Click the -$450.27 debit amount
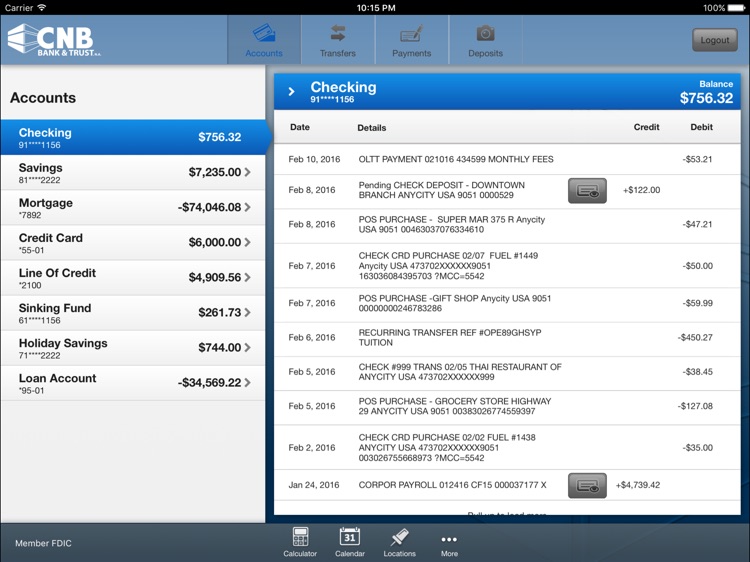This screenshot has height=562, width=750. tap(695, 338)
